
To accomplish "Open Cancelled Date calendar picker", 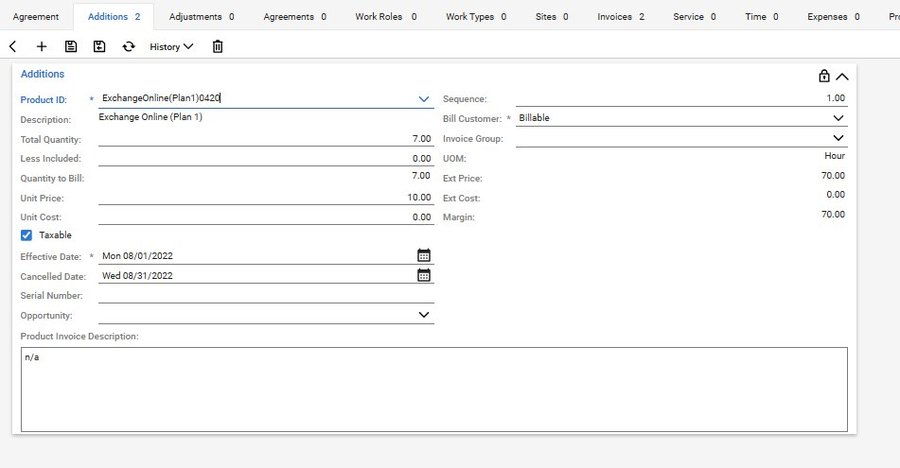I will 424,275.
